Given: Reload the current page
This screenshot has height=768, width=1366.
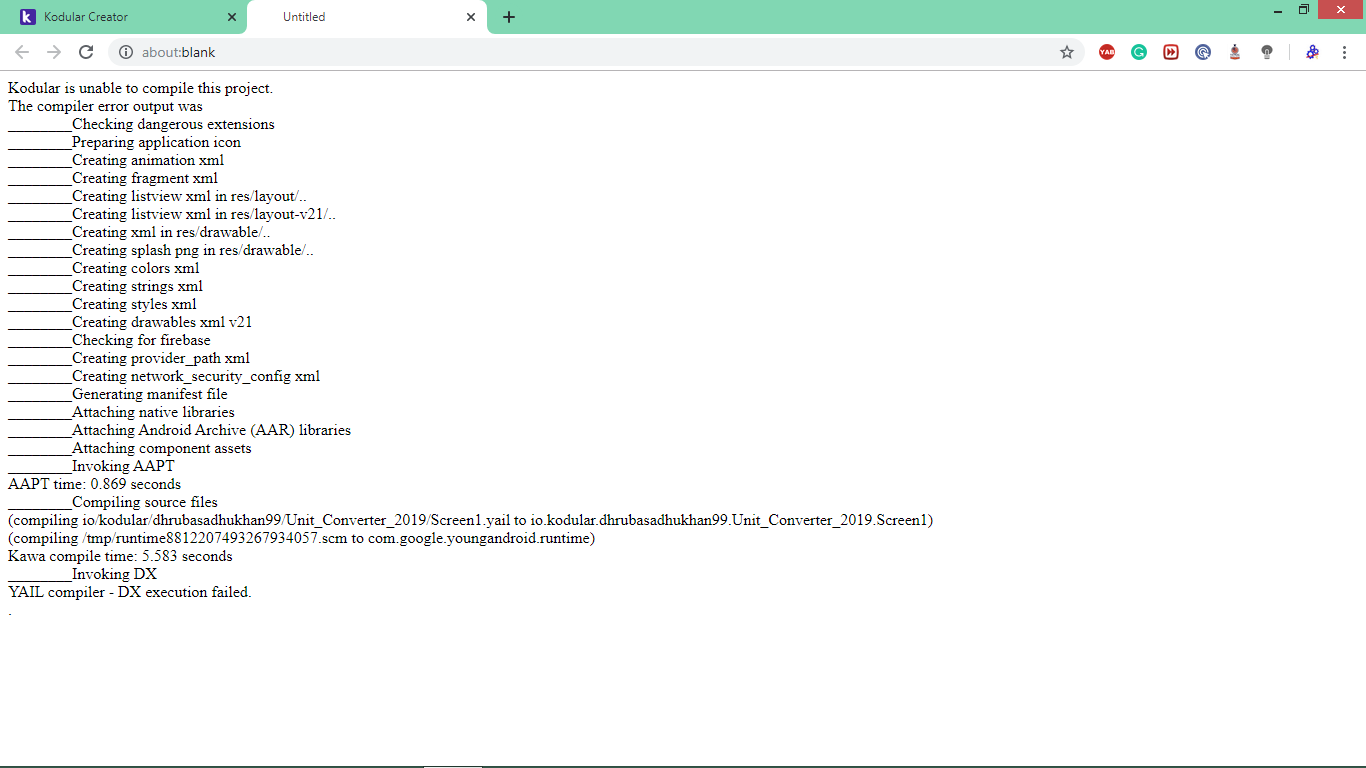Looking at the screenshot, I should pos(85,52).
